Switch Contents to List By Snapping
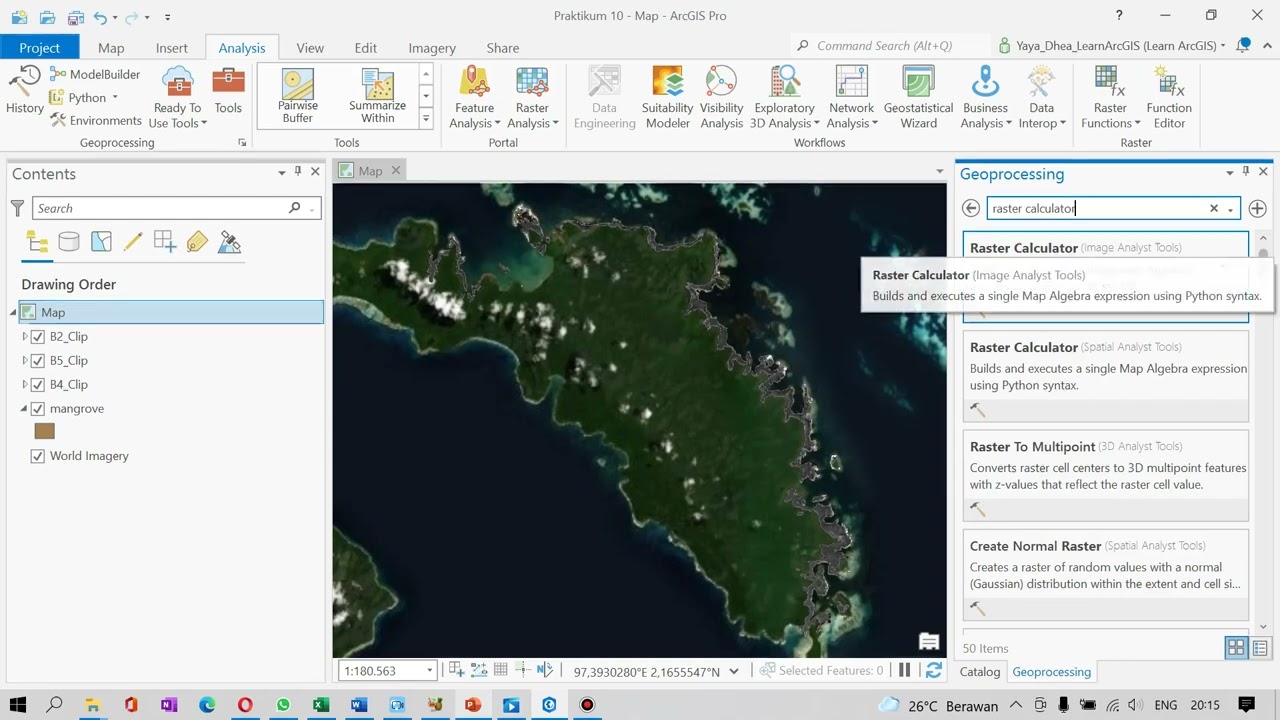Viewport: 1280px width, 720px height. click(165, 242)
